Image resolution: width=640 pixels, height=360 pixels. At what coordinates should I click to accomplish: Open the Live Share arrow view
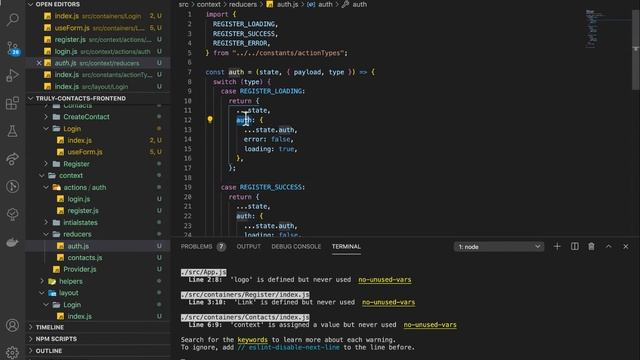pos(12,159)
